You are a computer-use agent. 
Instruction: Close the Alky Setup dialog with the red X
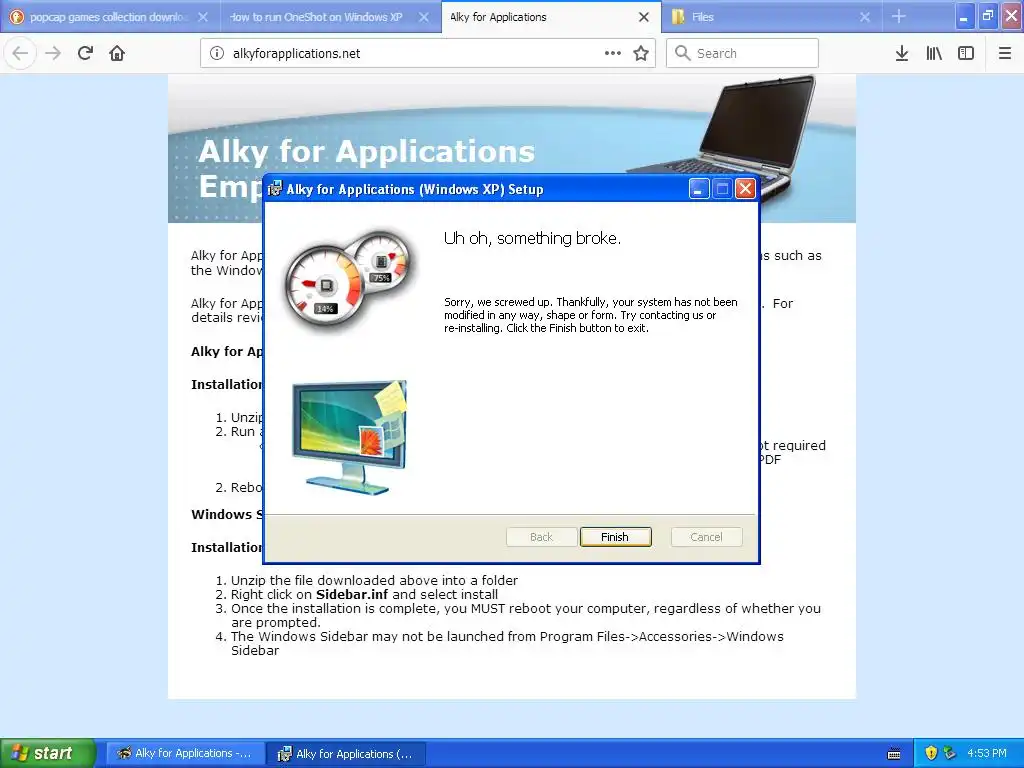coord(745,189)
